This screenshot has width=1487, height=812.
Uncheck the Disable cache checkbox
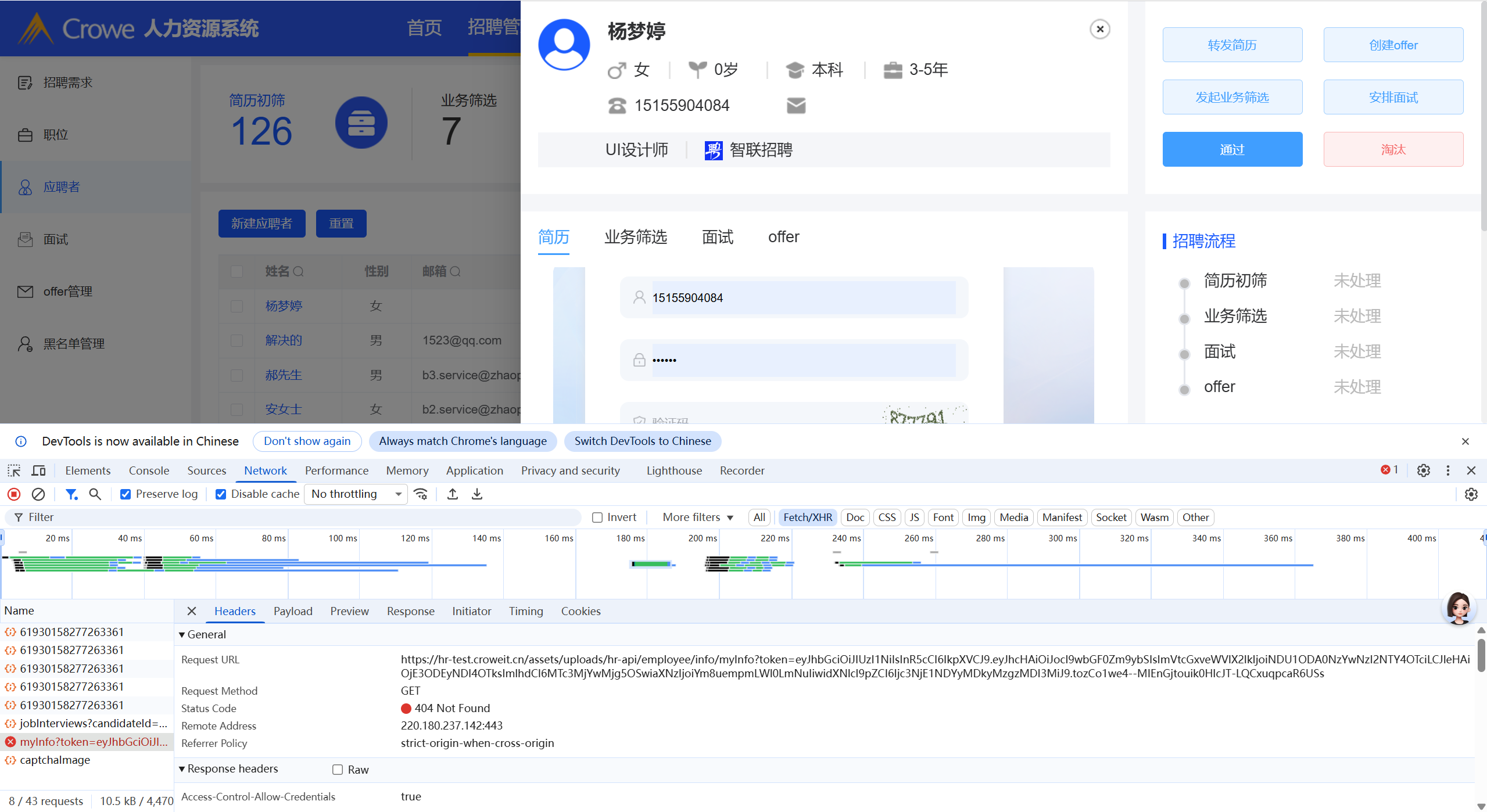221,494
